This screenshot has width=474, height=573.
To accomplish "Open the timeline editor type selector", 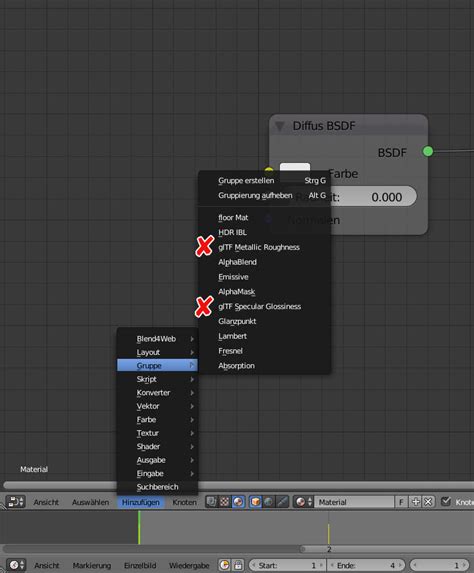I will 16,565.
